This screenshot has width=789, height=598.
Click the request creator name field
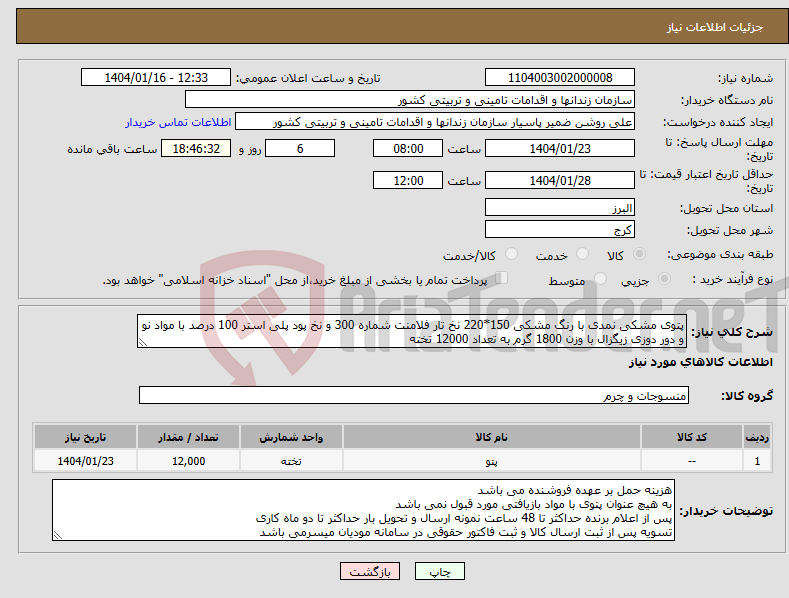coord(435,122)
